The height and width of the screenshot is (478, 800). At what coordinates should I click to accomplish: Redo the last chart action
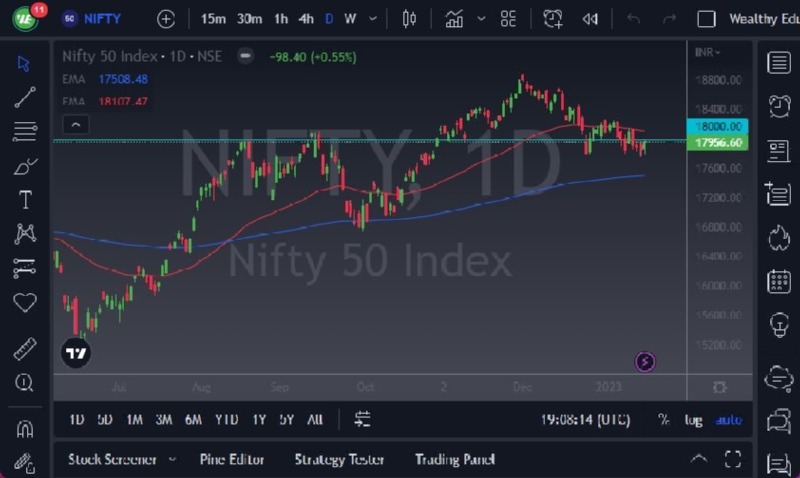(669, 19)
